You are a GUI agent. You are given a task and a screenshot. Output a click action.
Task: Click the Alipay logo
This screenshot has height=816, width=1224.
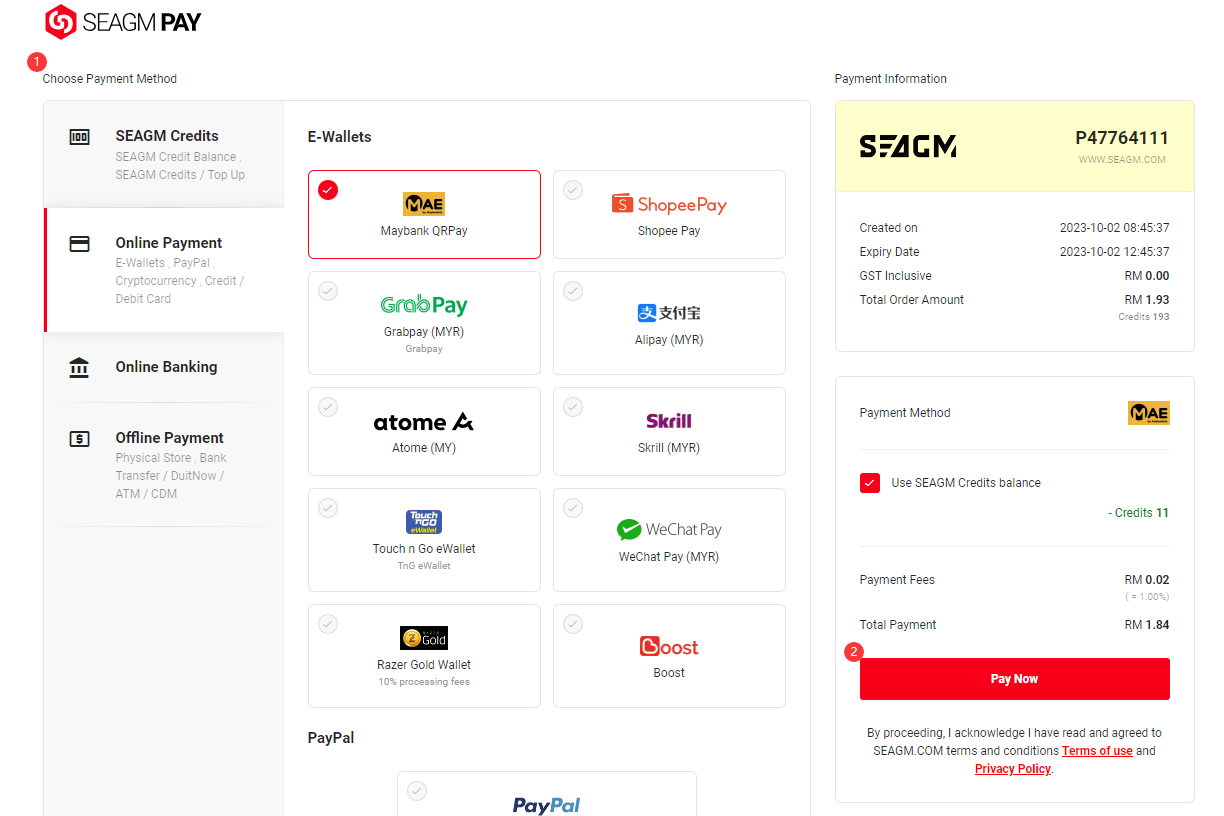669,313
